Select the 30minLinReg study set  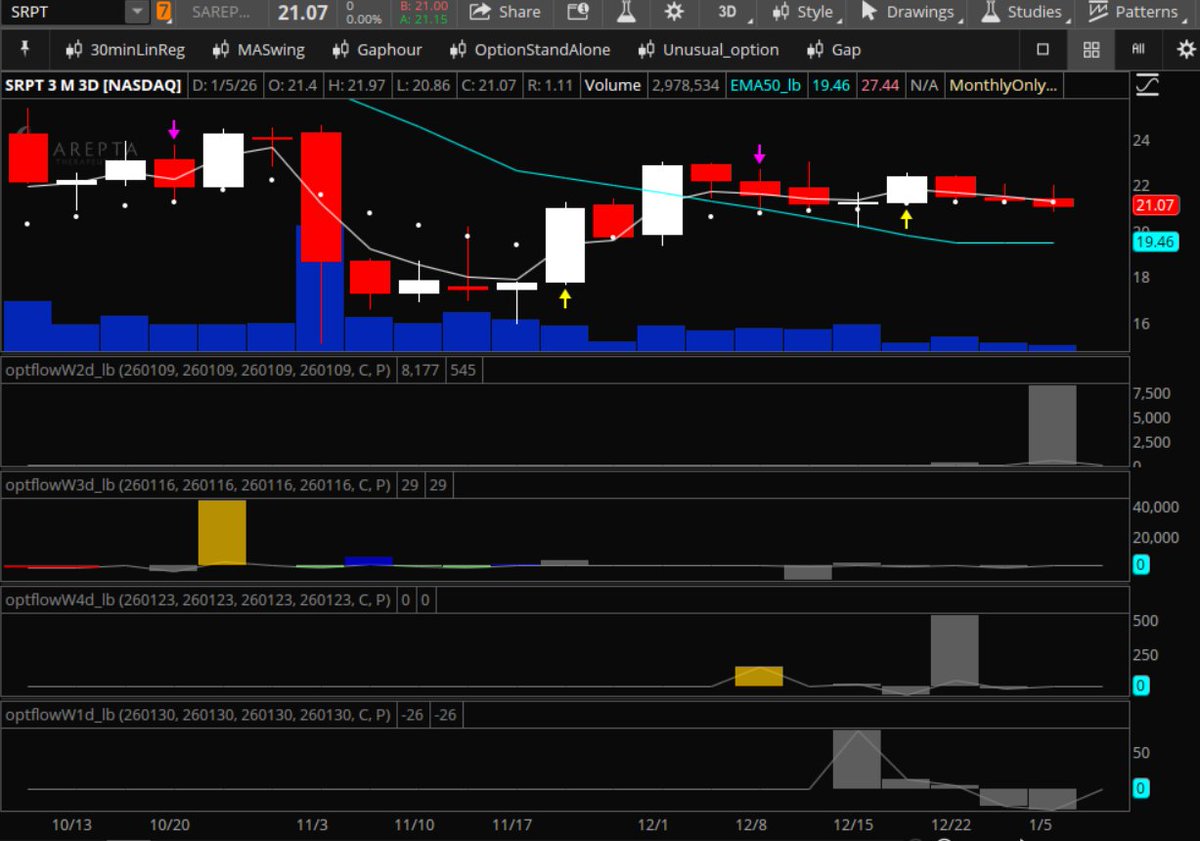click(x=125, y=50)
